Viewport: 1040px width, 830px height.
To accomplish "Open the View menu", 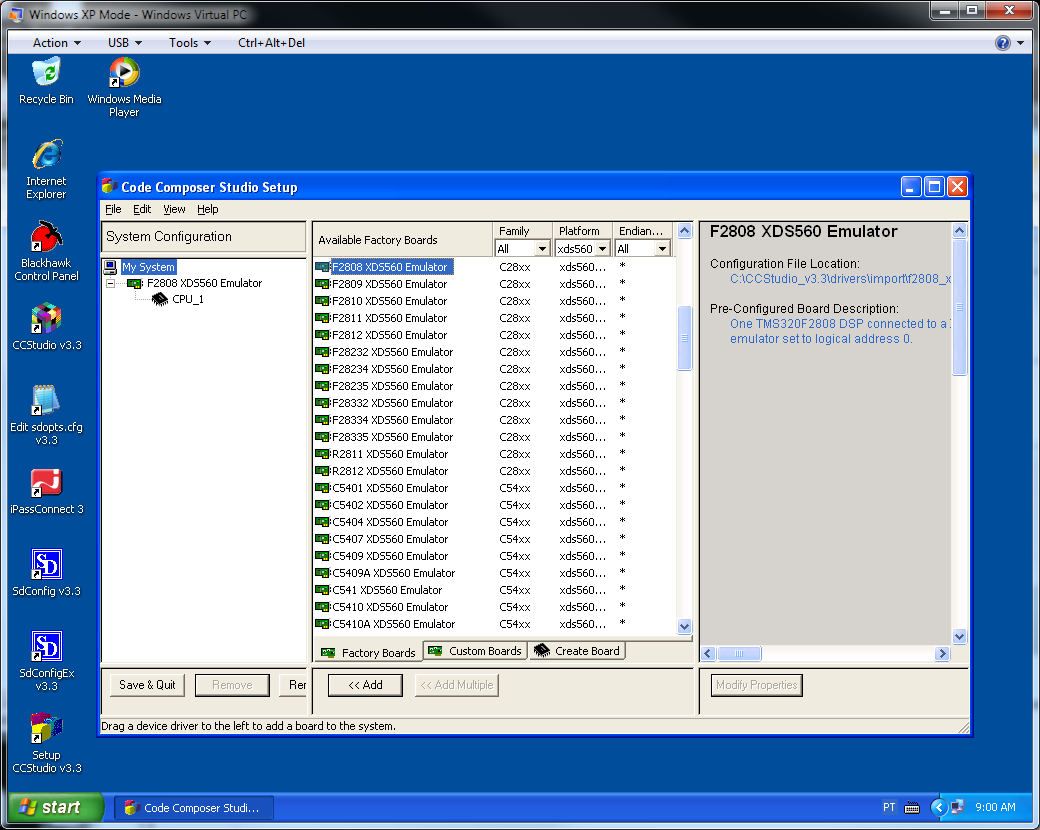I will tap(174, 210).
